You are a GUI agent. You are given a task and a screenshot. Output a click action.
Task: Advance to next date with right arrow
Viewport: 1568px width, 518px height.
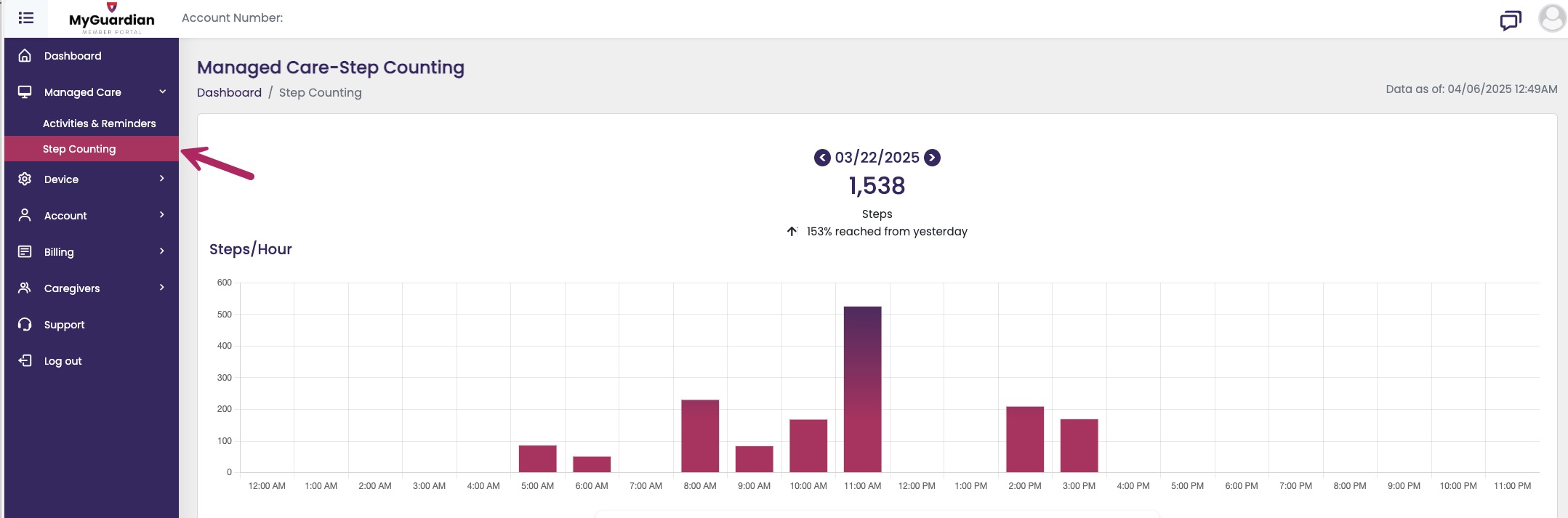click(x=932, y=158)
